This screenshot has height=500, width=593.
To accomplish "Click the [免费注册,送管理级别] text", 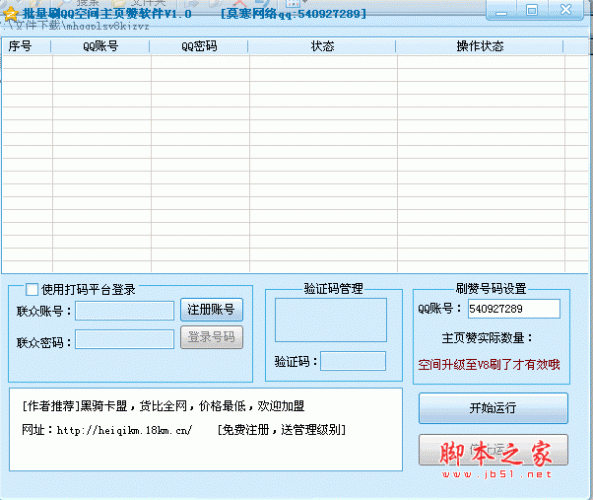I will [x=282, y=430].
